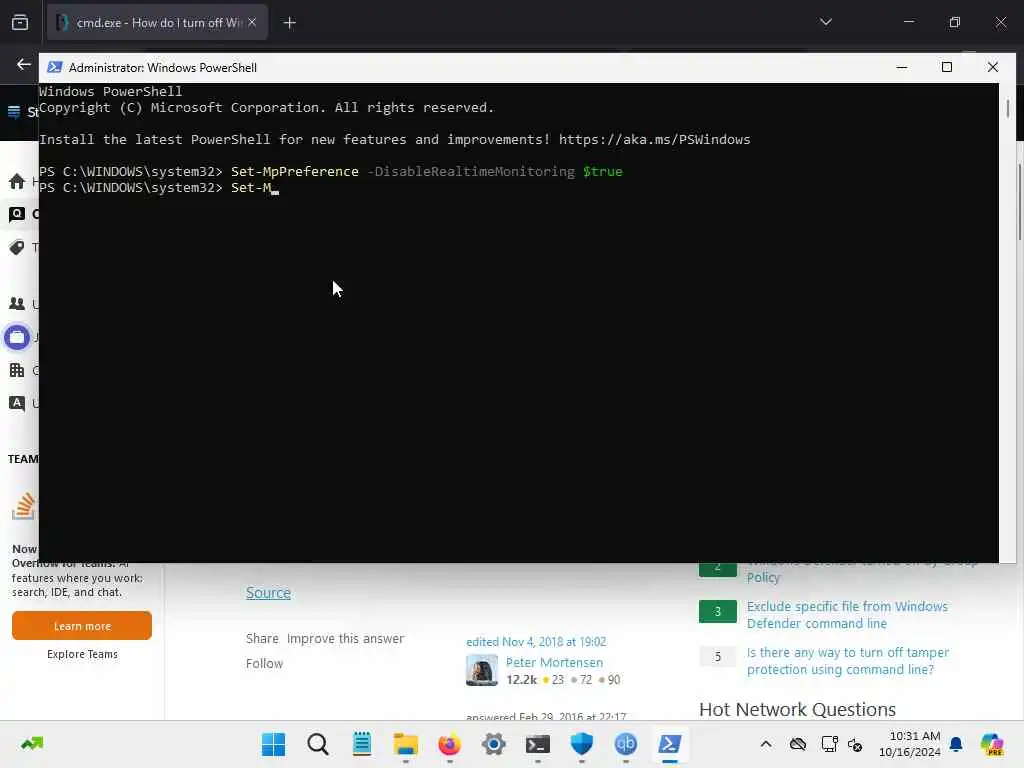Open qBittorrent icon on taskbar
The height and width of the screenshot is (768, 1024).
click(x=626, y=744)
